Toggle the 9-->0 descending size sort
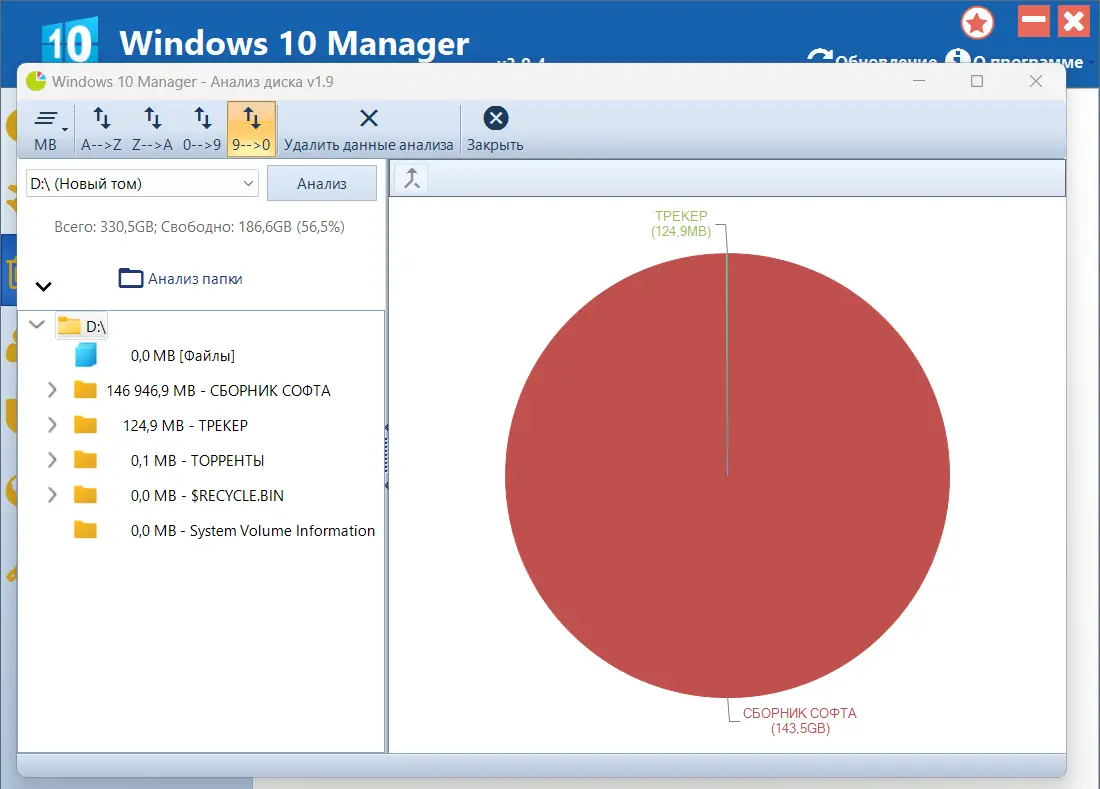1100x789 pixels. click(251, 129)
